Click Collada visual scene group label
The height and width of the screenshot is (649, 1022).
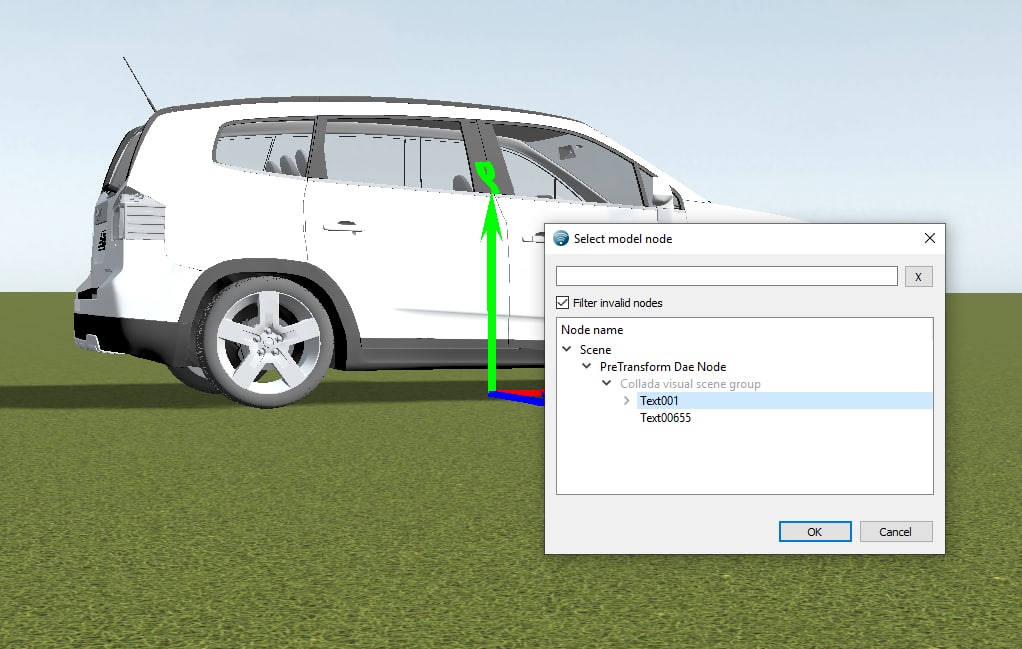(690, 384)
